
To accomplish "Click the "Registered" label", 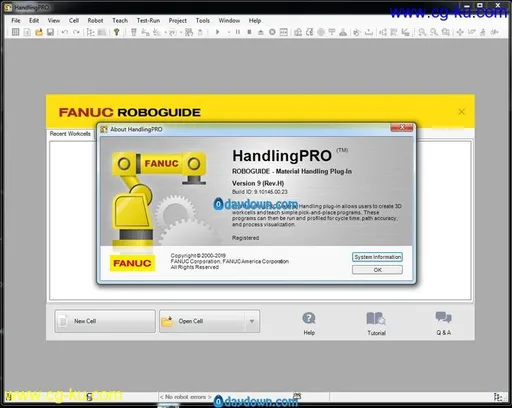I will 245,238.
